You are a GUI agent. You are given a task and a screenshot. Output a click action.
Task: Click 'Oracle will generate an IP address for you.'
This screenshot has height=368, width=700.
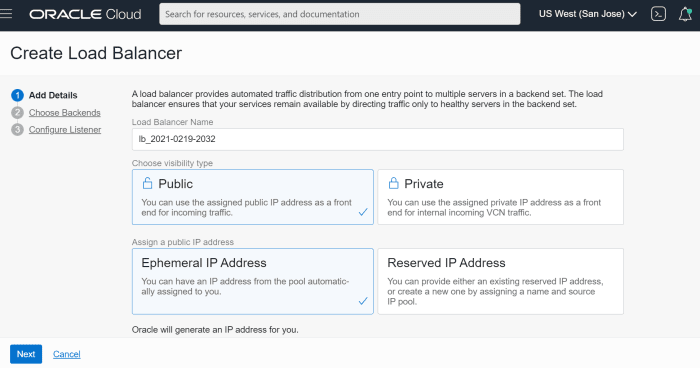coord(215,330)
